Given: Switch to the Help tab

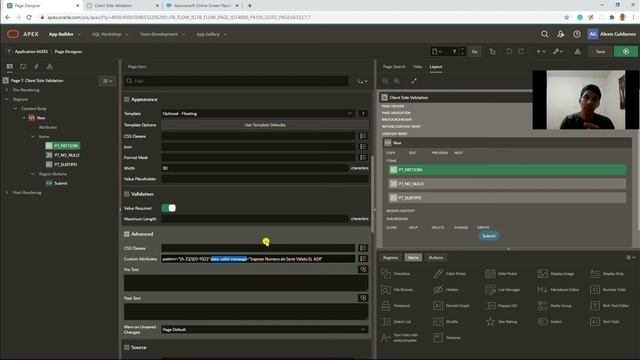Looking at the screenshot, I should coord(417,67).
